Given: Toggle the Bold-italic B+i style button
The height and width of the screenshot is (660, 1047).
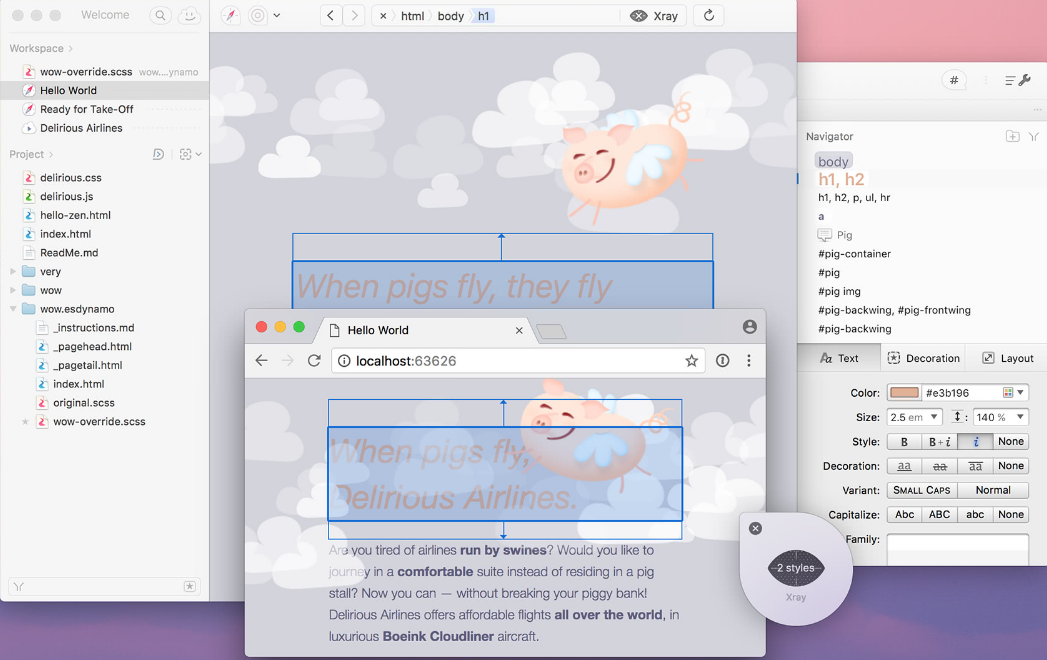Looking at the screenshot, I should (939, 442).
